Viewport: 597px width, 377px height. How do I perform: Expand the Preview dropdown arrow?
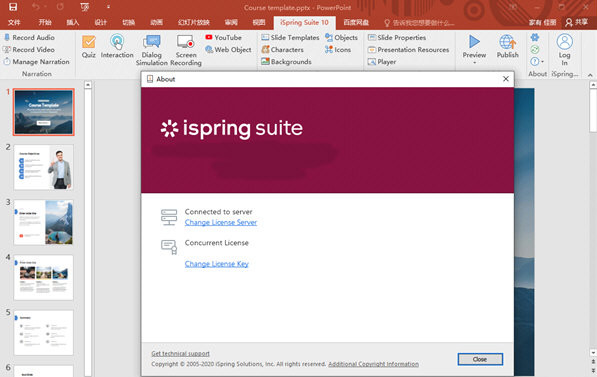coord(474,62)
